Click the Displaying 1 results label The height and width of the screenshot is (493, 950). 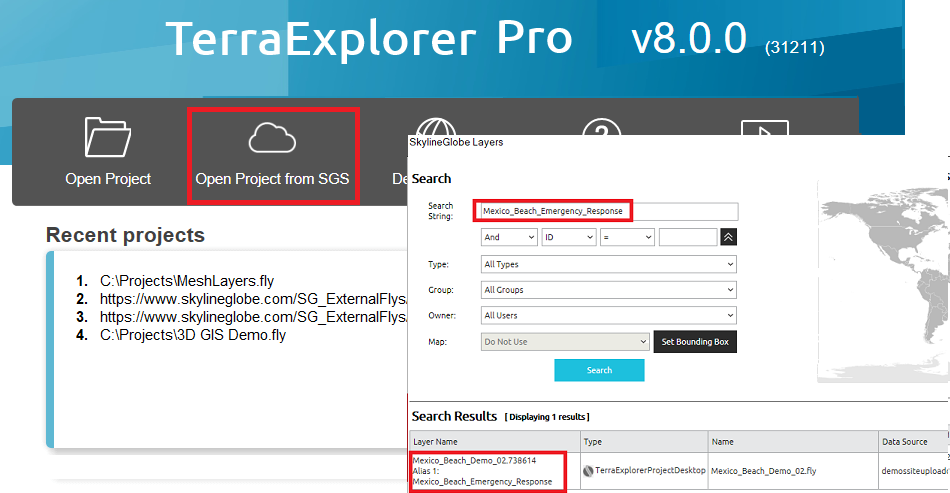pos(547,417)
